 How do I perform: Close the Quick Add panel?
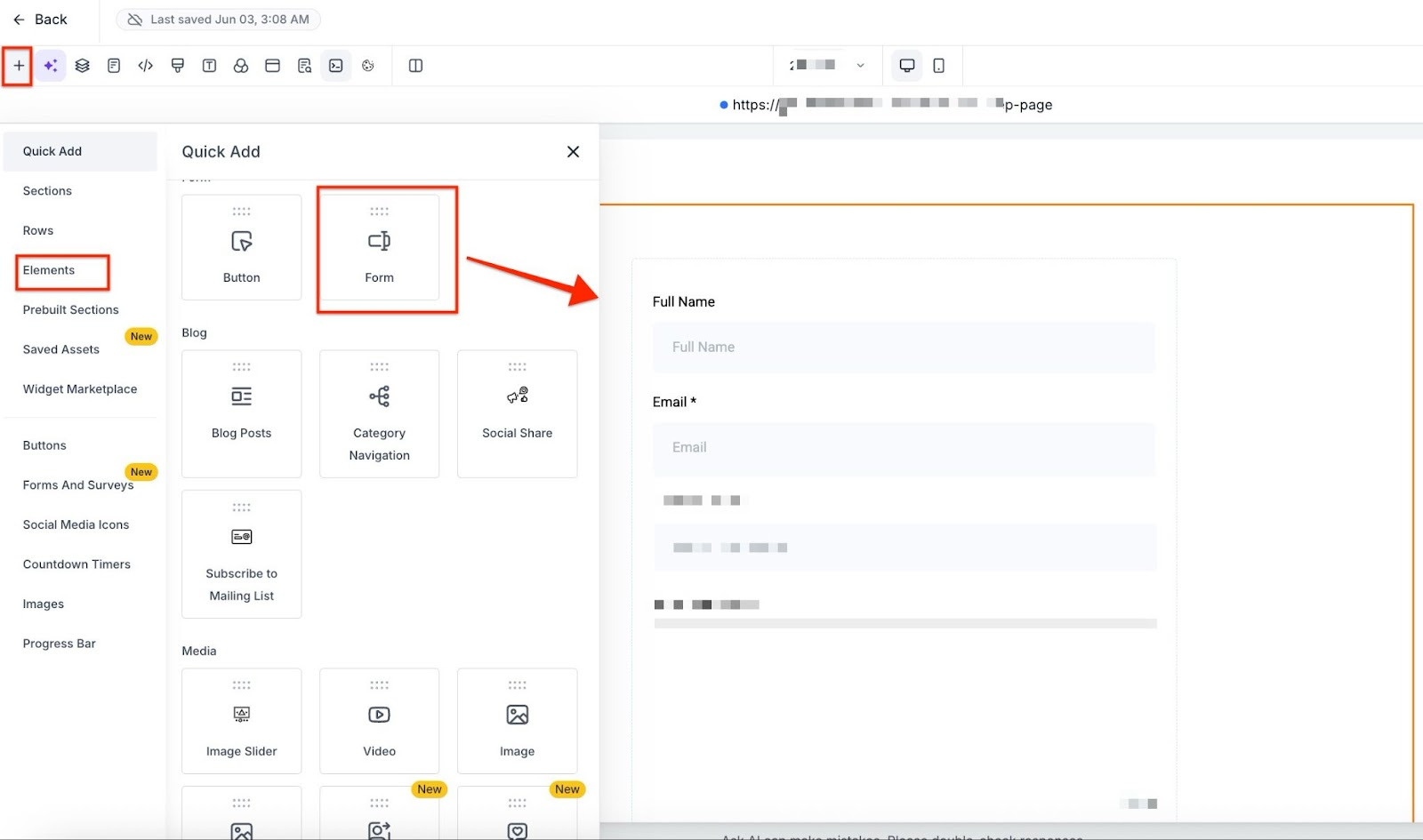[x=573, y=152]
